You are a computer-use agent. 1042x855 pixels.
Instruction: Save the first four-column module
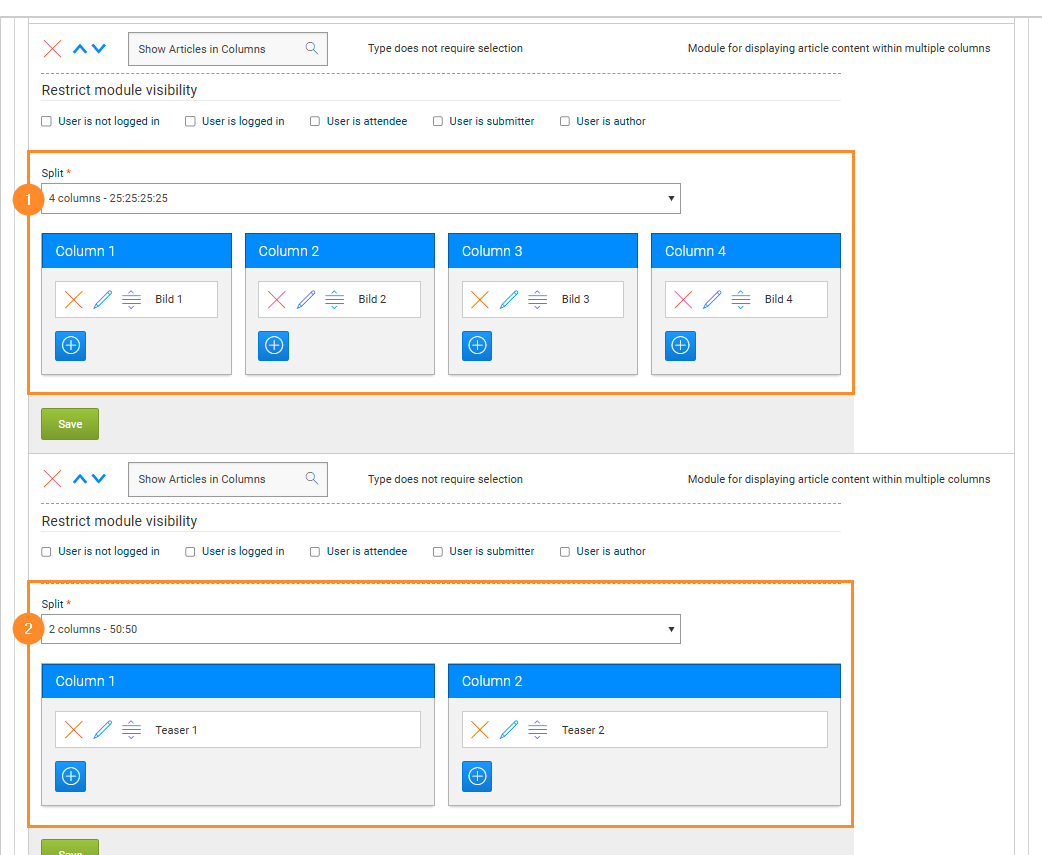click(70, 424)
